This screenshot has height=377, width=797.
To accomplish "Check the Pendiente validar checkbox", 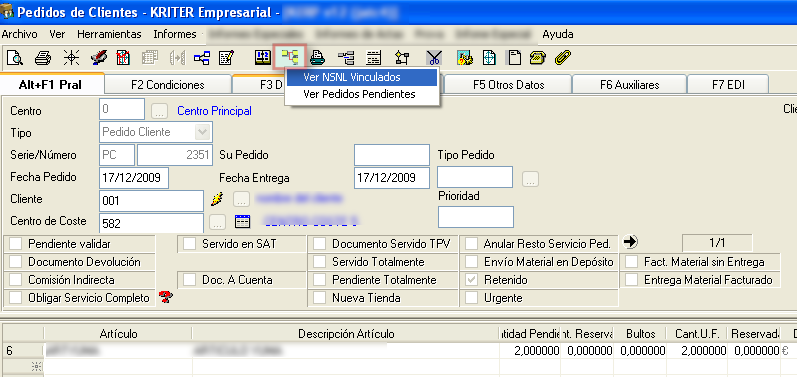I will tap(16, 244).
